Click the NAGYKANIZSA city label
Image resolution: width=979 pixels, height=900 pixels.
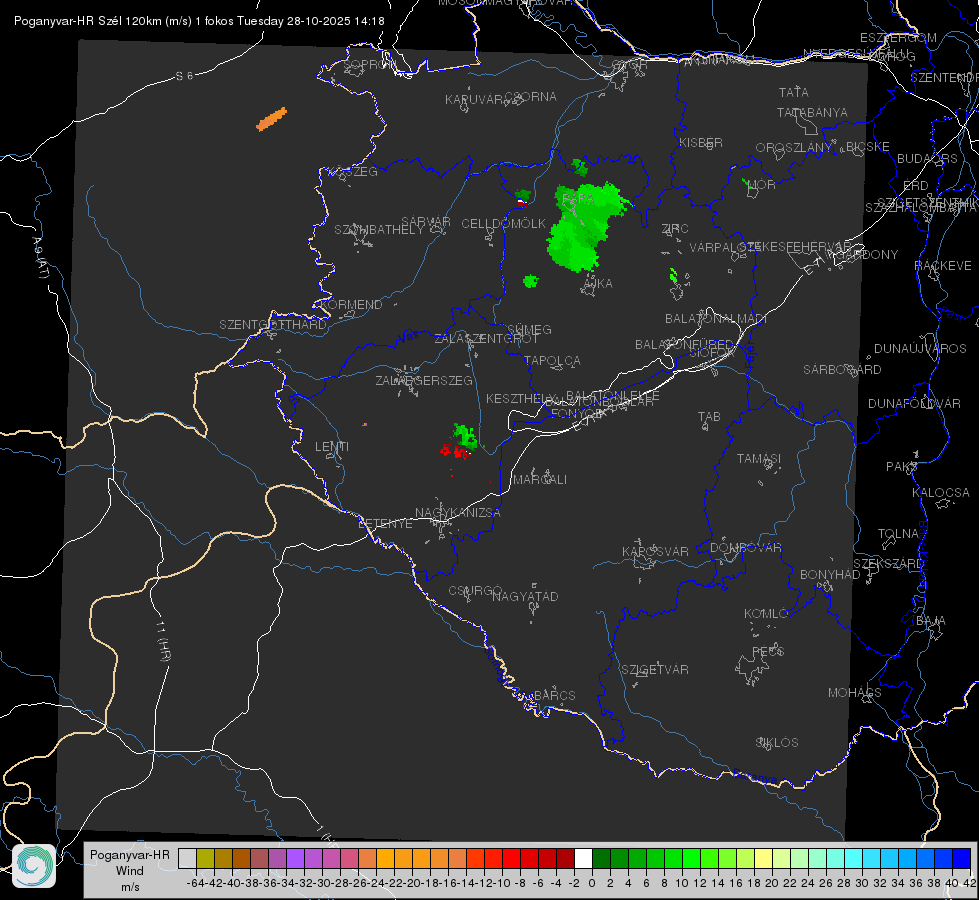point(458,512)
